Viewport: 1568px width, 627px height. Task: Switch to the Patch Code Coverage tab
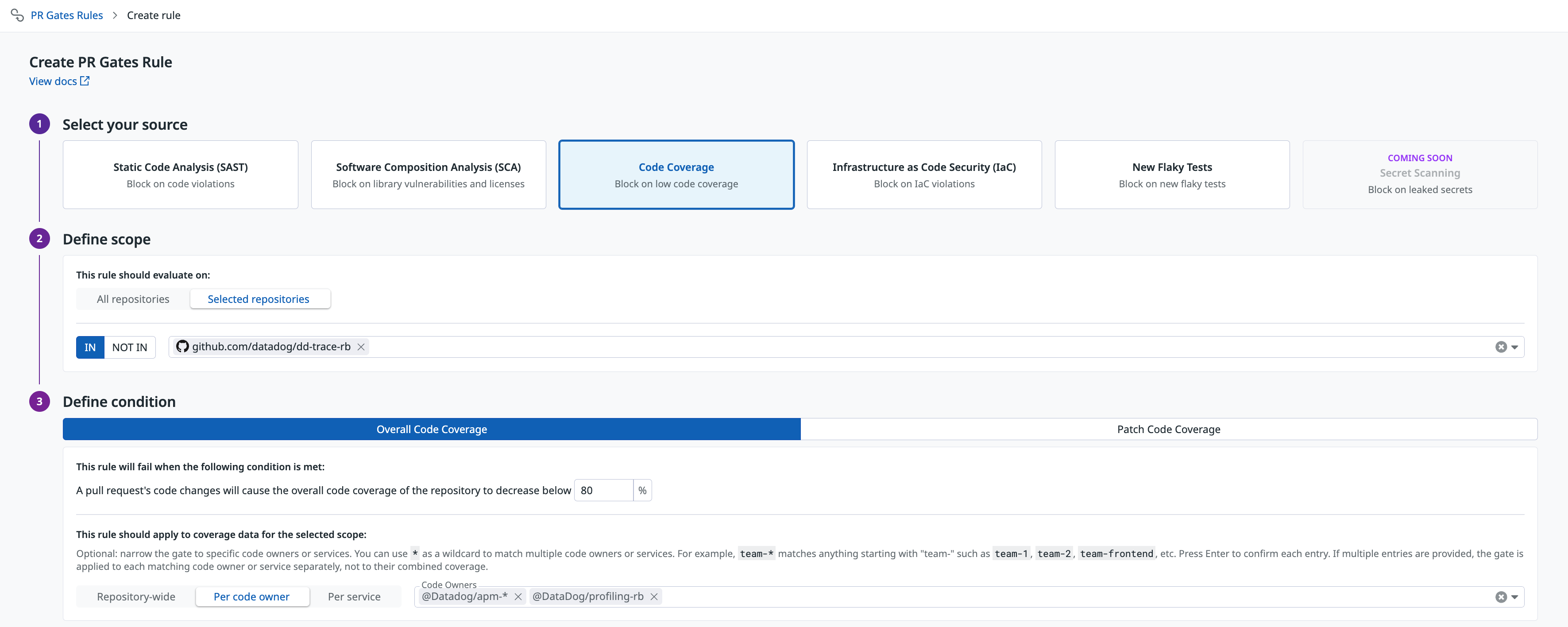pos(1168,429)
